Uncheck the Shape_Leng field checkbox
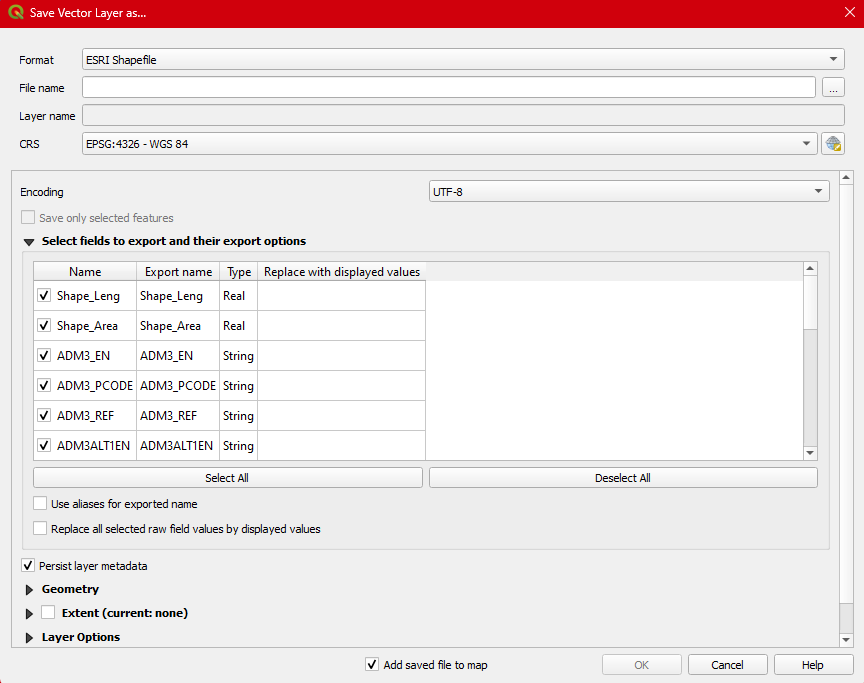This screenshot has height=683, width=864. pyautogui.click(x=44, y=296)
